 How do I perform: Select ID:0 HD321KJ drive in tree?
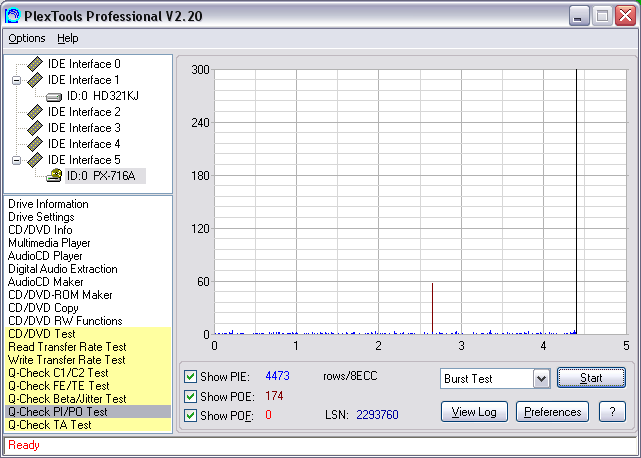pyautogui.click(x=103, y=96)
